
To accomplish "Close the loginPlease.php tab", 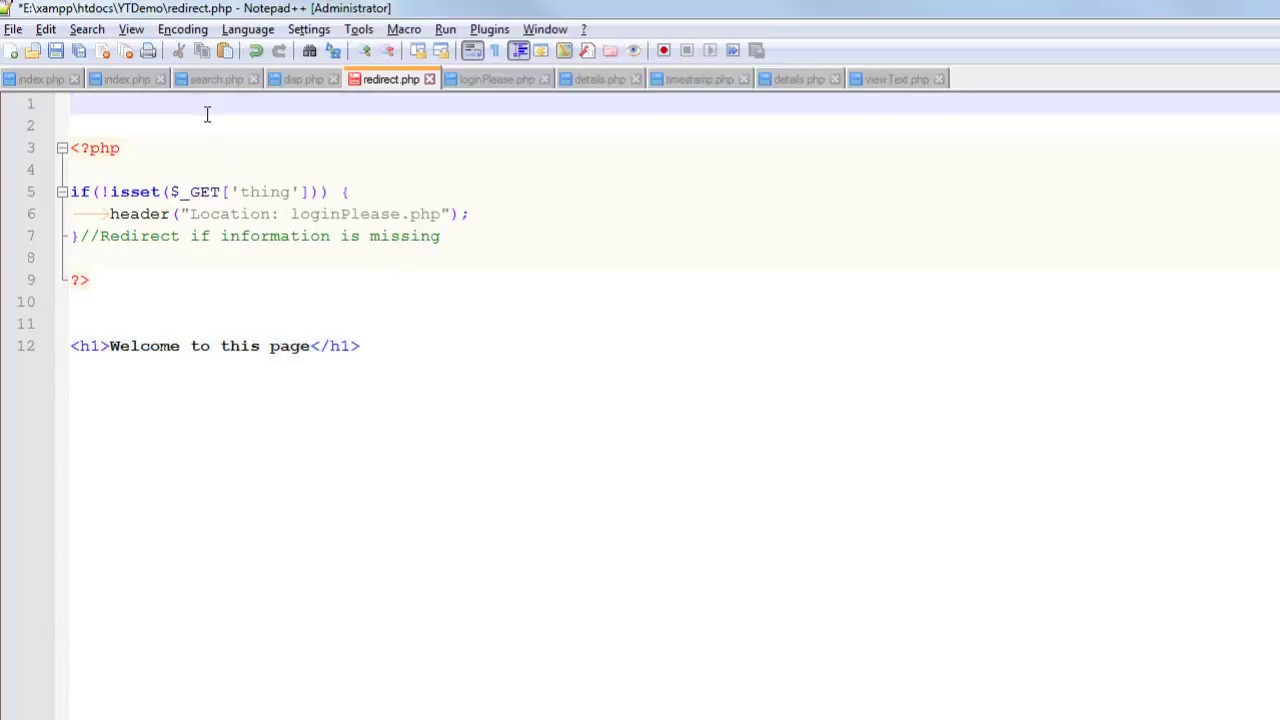I will tap(544, 79).
